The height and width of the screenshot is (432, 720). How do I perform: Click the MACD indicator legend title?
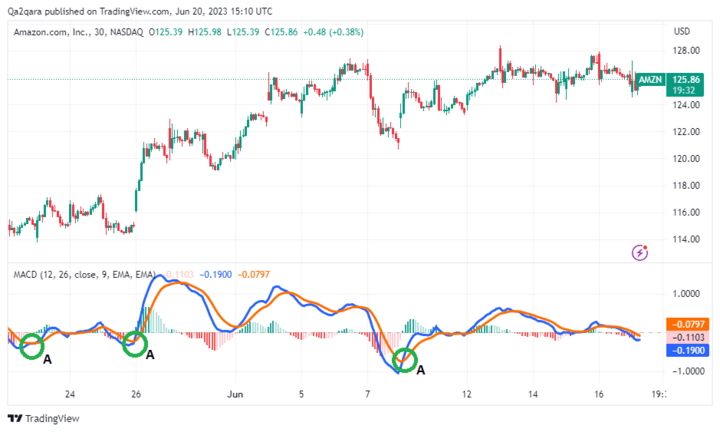84,275
